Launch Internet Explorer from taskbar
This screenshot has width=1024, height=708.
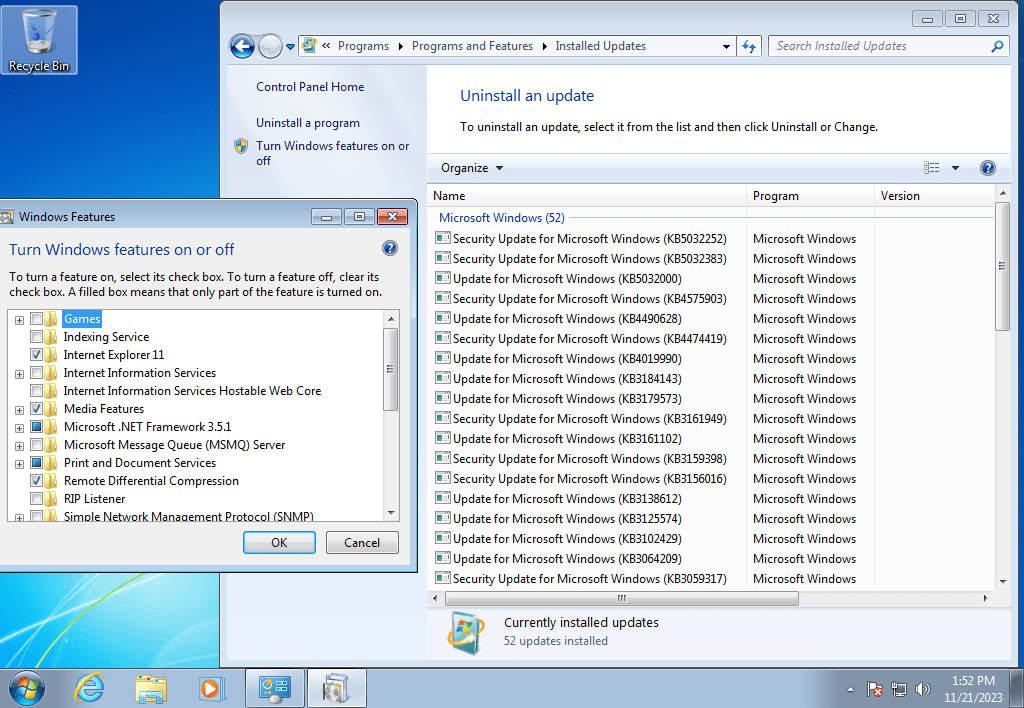coord(89,688)
